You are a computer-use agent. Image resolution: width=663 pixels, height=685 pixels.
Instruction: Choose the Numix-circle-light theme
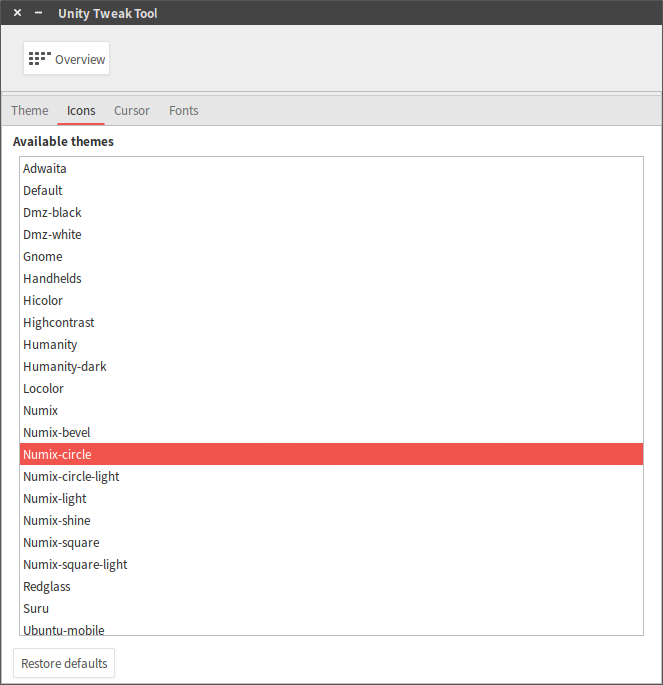pos(332,476)
